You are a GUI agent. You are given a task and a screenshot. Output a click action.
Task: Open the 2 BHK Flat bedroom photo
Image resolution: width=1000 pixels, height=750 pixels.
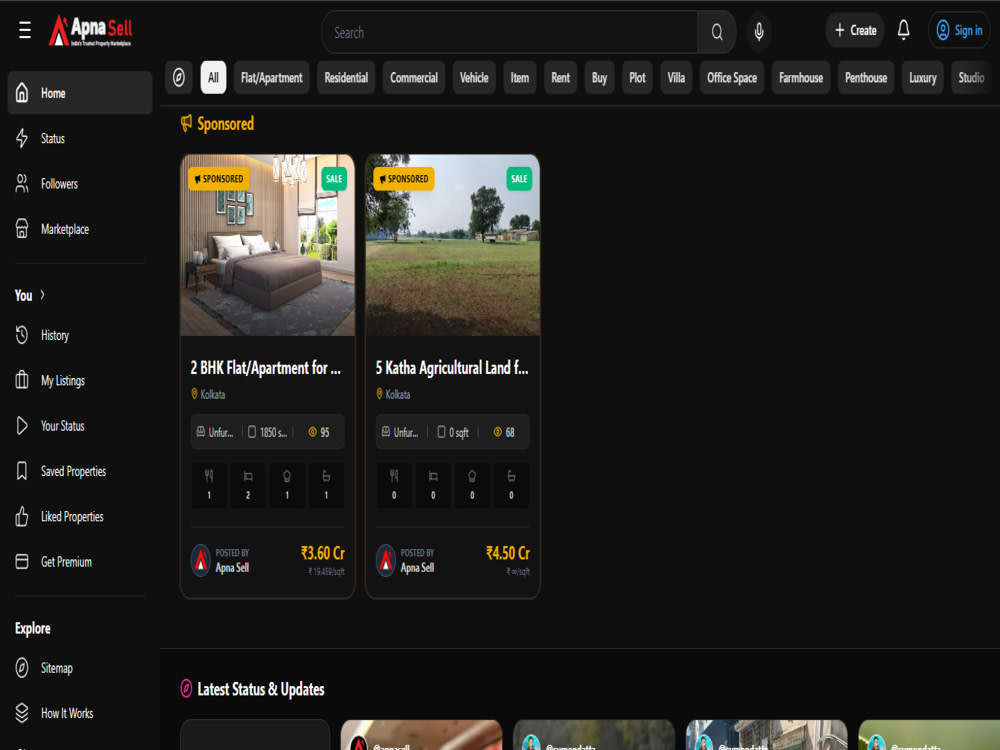268,245
